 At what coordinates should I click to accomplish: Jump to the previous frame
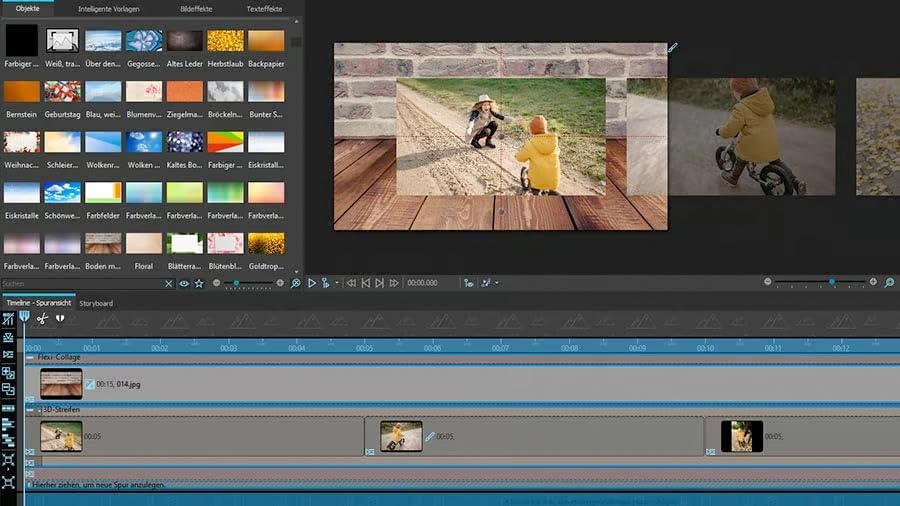click(x=365, y=284)
